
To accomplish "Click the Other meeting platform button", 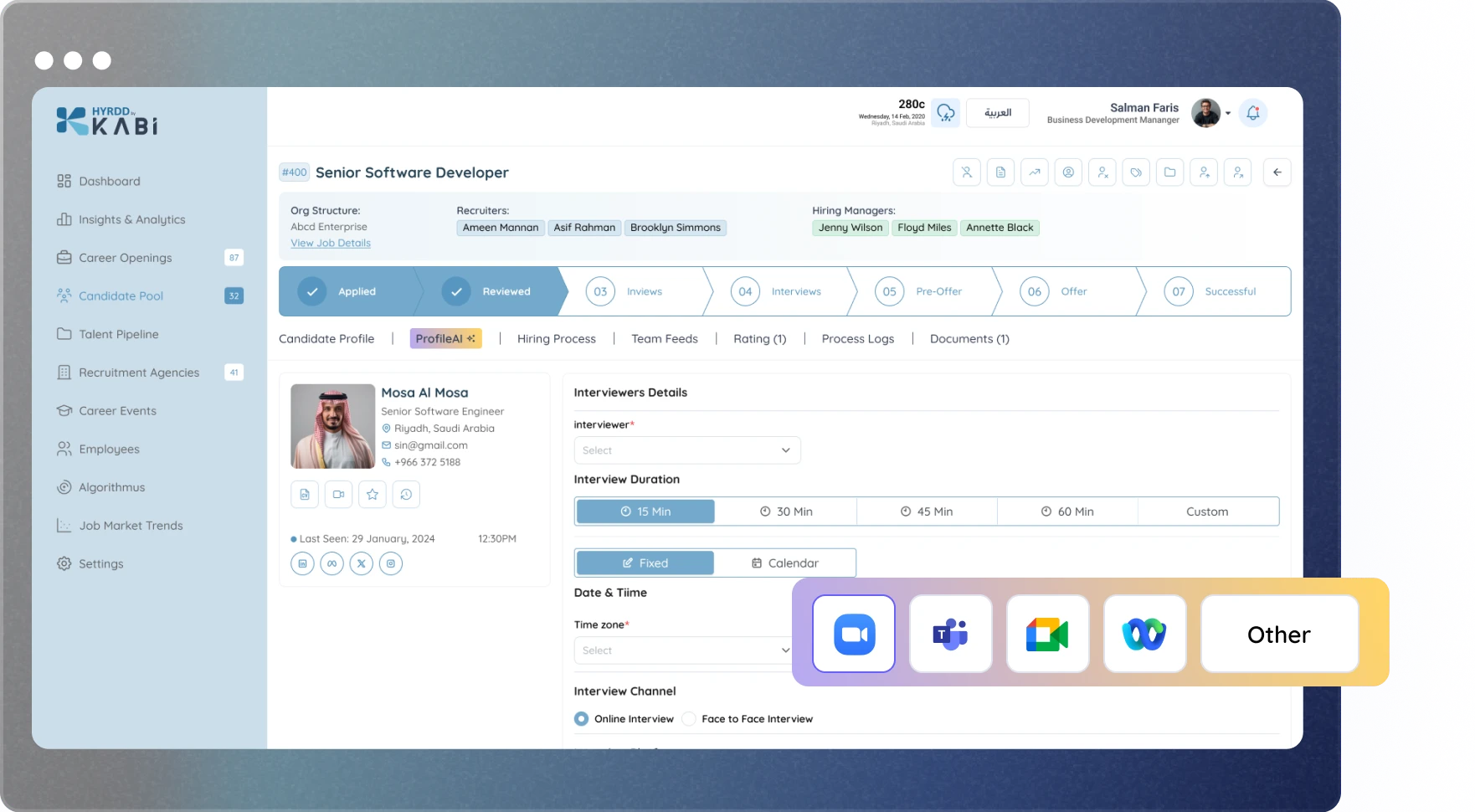I will coord(1278,634).
